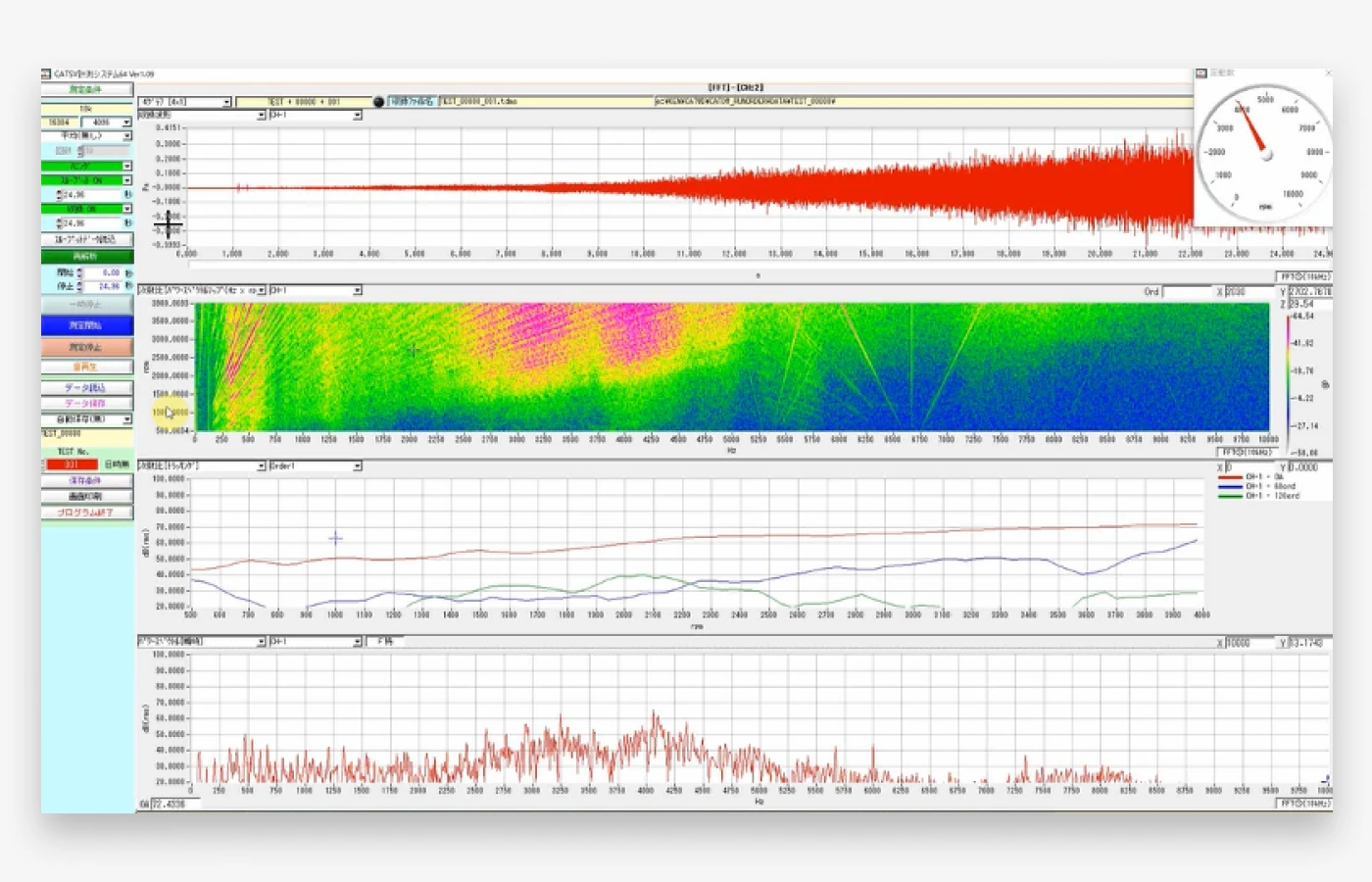Open the first green status dropdown below the greyed-out field
1372x882 pixels.
[x=126, y=167]
